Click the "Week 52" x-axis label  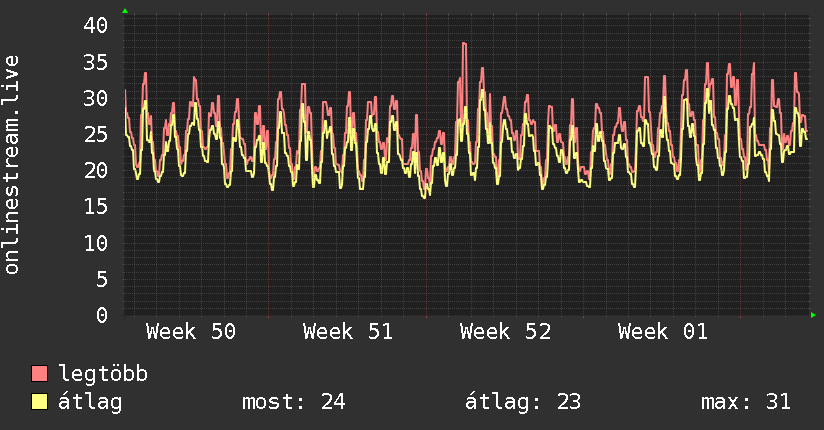tap(505, 332)
